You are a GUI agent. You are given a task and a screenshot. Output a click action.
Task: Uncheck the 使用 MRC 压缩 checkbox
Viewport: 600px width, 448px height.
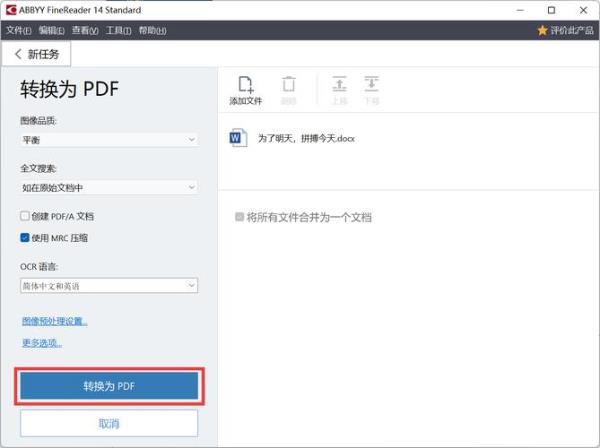click(x=25, y=238)
